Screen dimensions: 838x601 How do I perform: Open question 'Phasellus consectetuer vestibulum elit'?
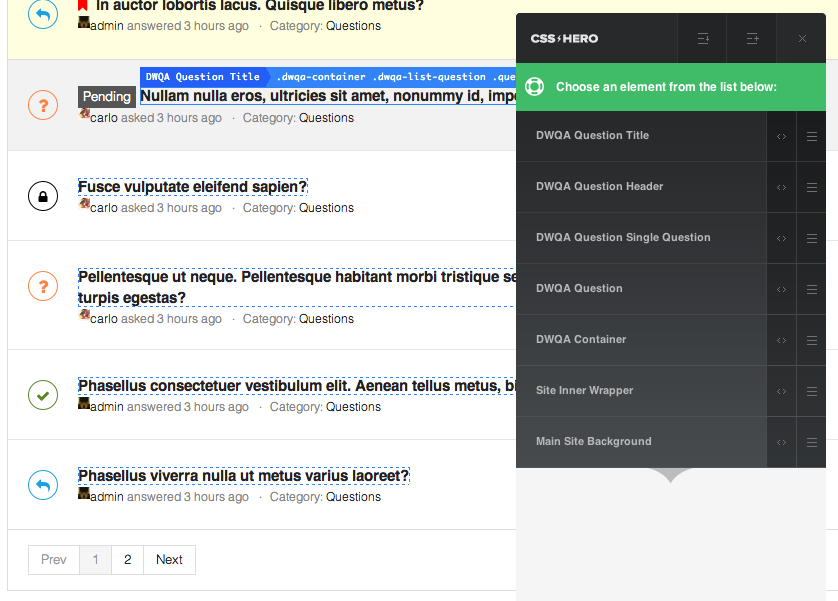click(297, 386)
